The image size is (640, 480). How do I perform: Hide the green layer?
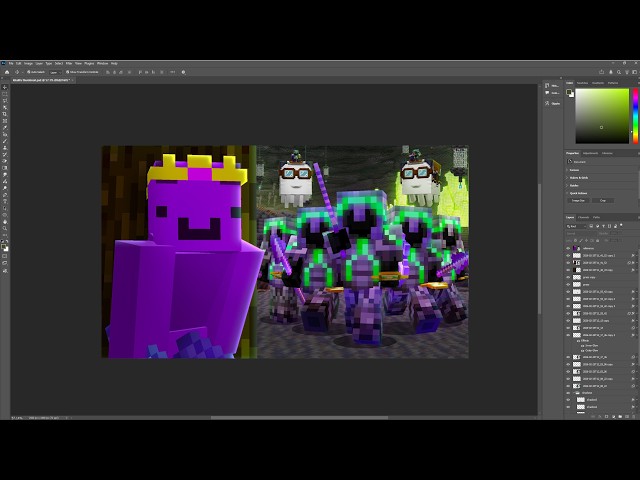click(568, 284)
